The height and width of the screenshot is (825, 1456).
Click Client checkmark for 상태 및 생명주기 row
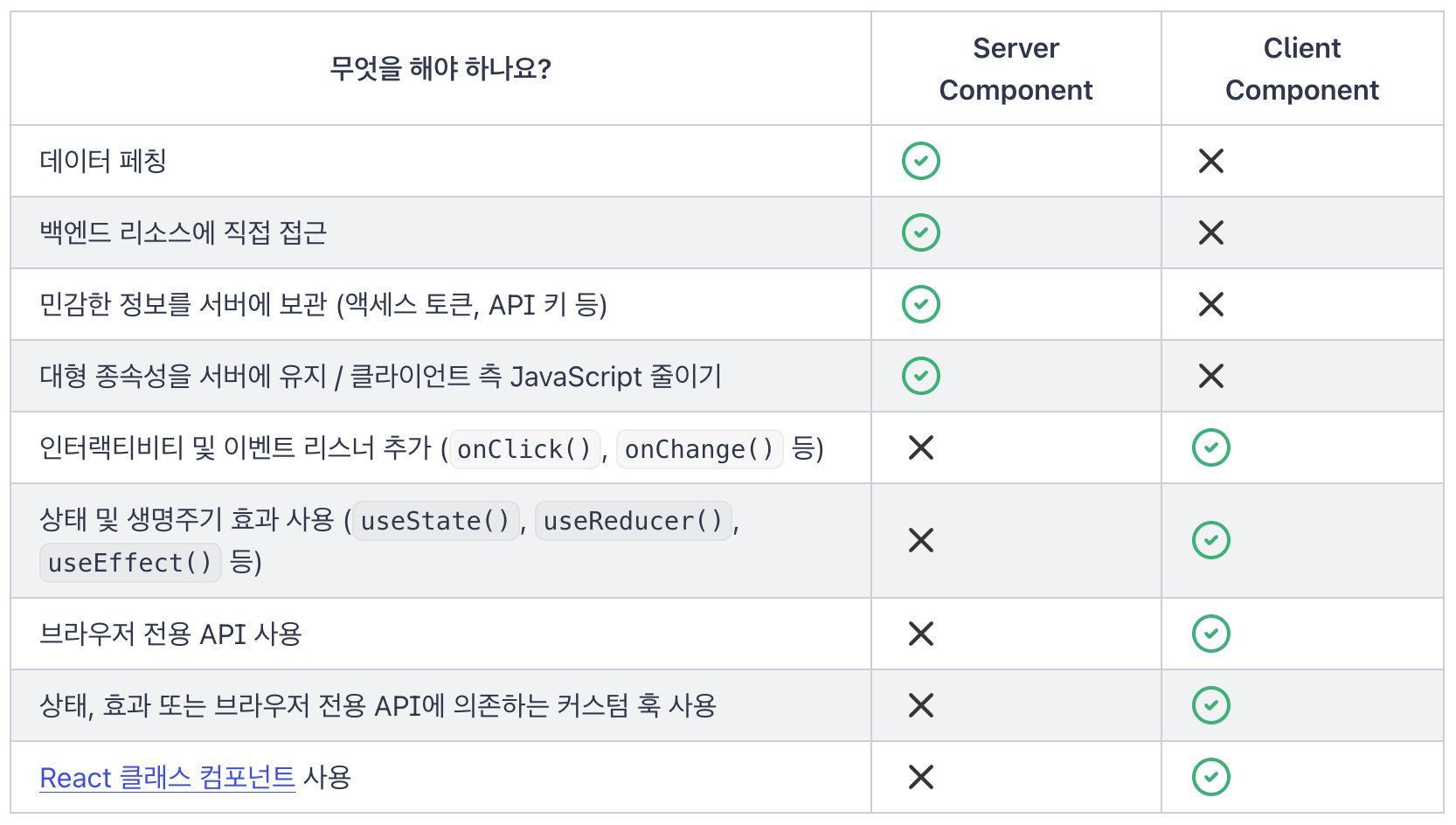[x=1210, y=540]
